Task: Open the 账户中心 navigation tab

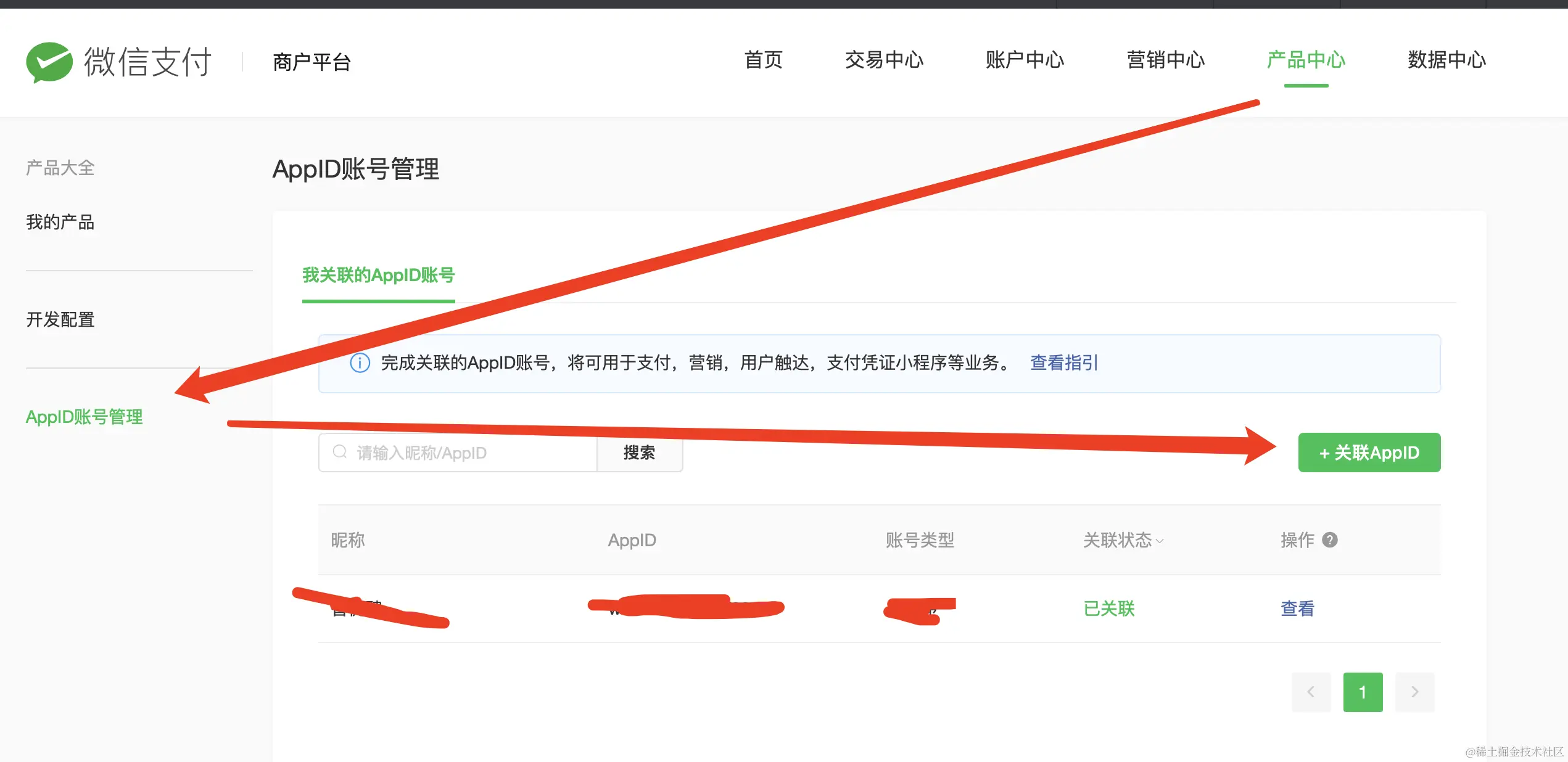Action: click(1025, 60)
